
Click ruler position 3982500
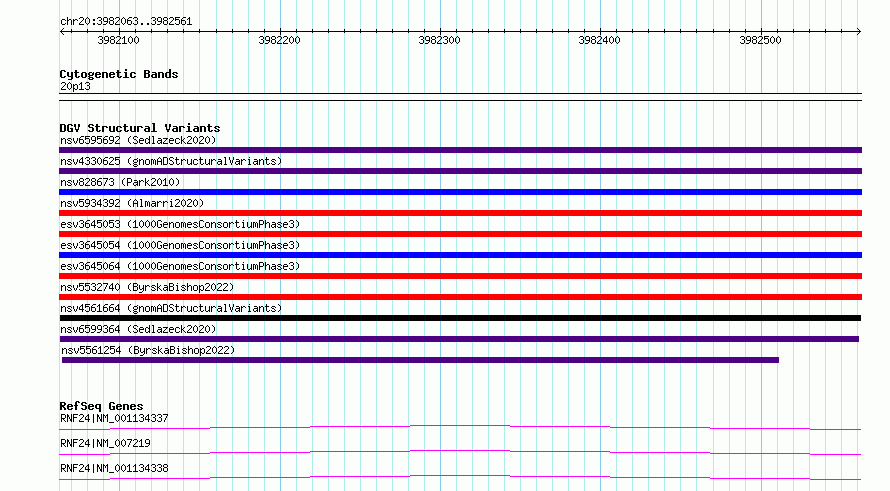pyautogui.click(x=760, y=40)
